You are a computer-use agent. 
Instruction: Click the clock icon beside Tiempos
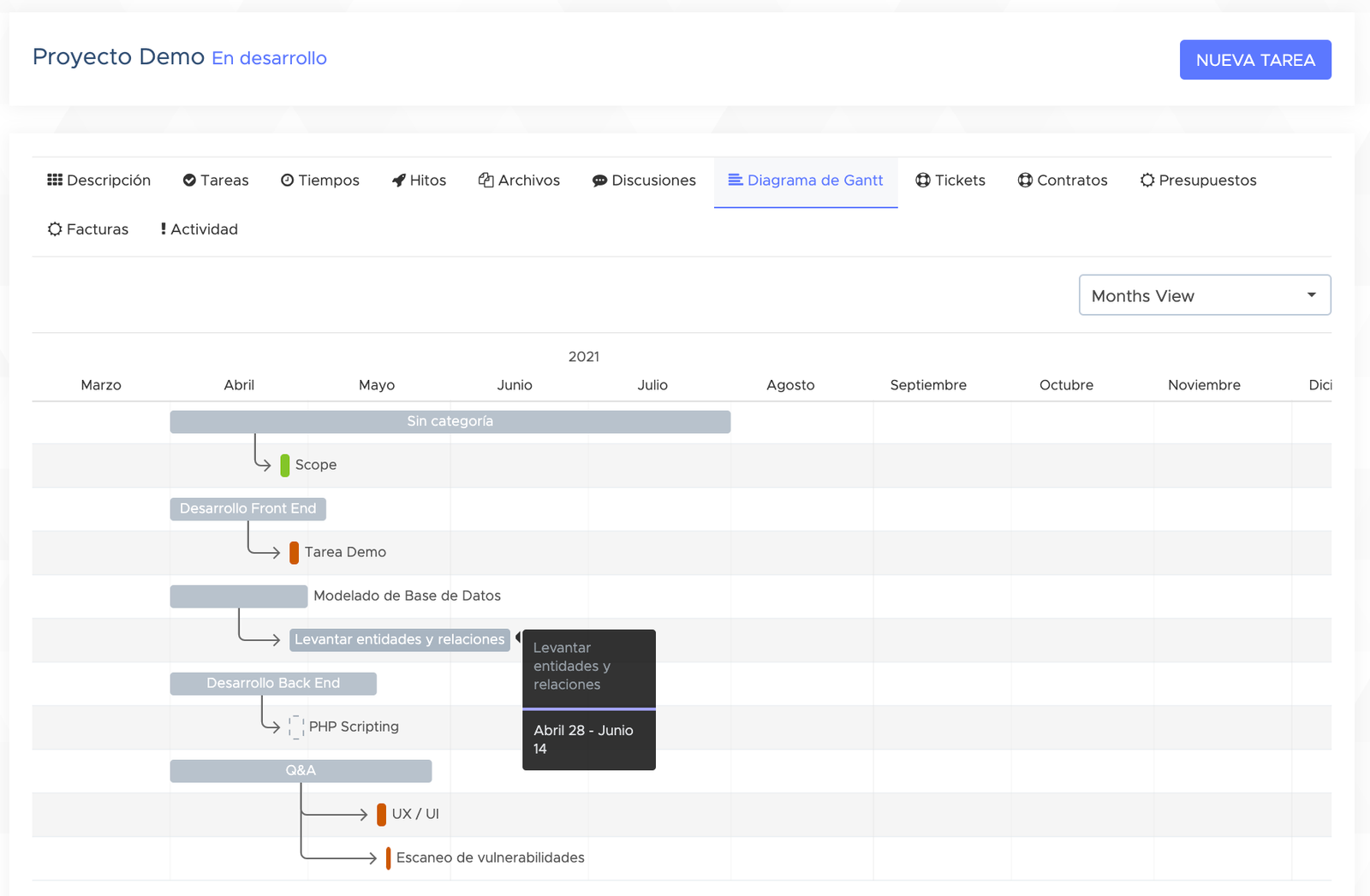(288, 180)
